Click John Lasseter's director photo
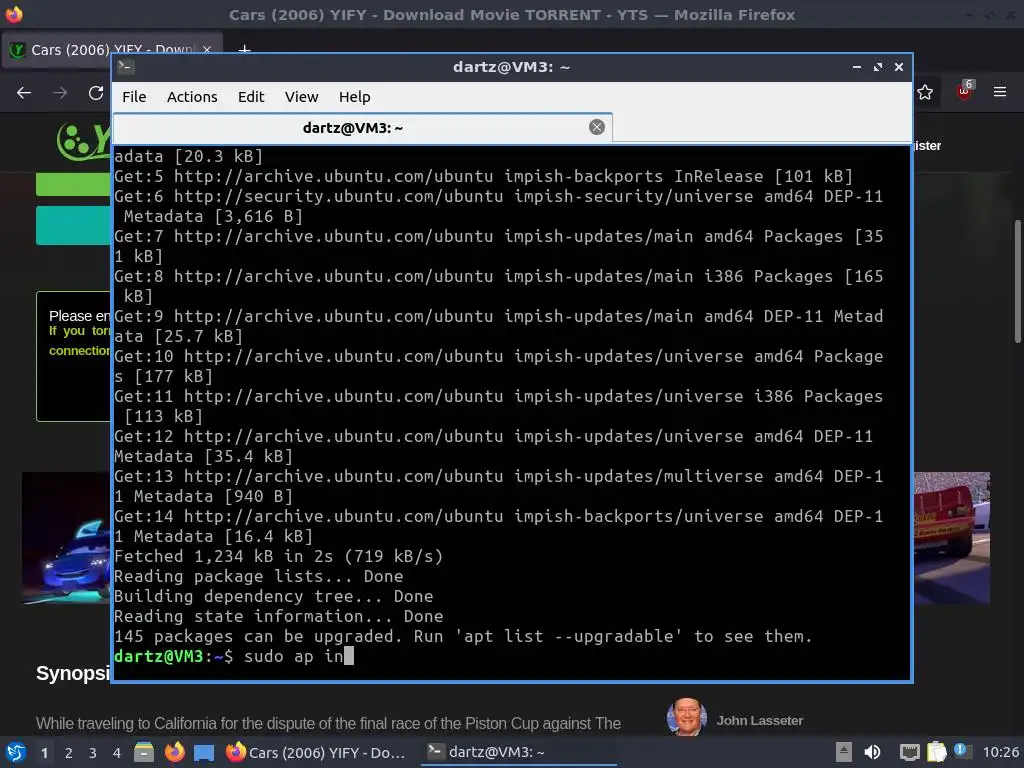Screen dimensions: 1024x768 (x=686, y=716)
